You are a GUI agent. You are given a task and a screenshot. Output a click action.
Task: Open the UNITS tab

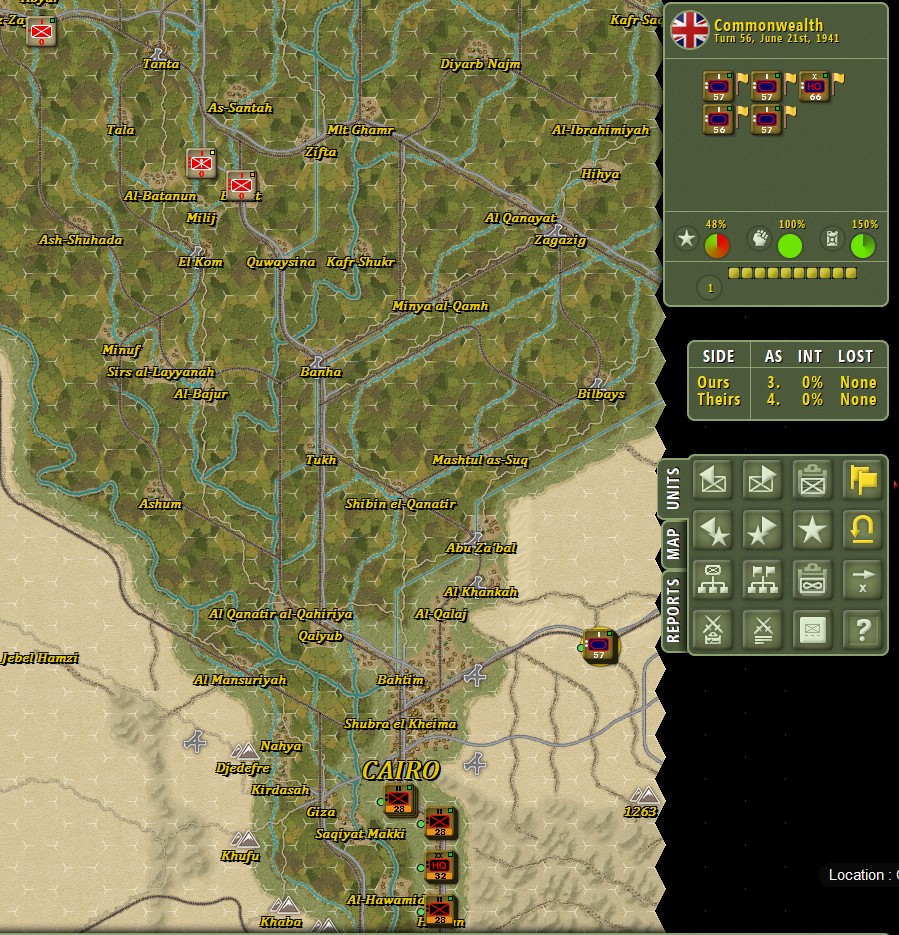click(673, 488)
